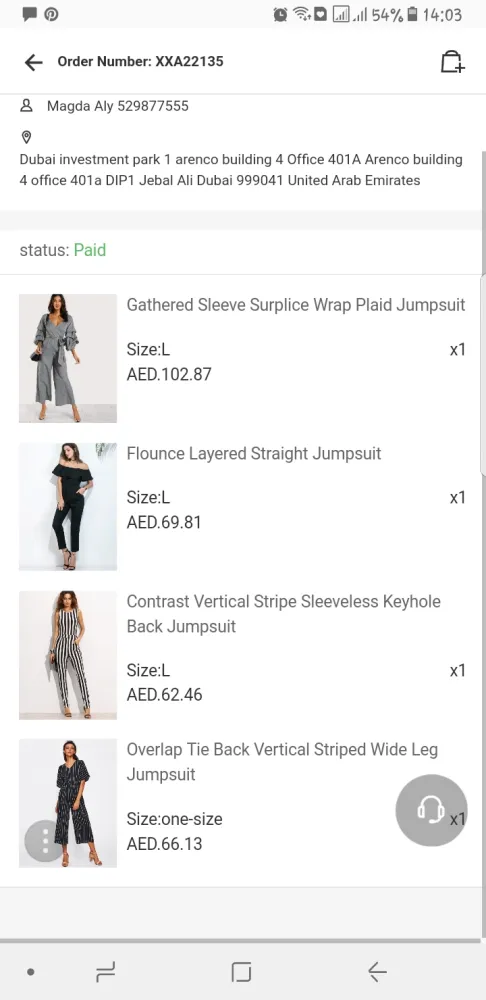Tap the location pin icon
Viewport: 486px width, 1000px height.
click(26, 137)
